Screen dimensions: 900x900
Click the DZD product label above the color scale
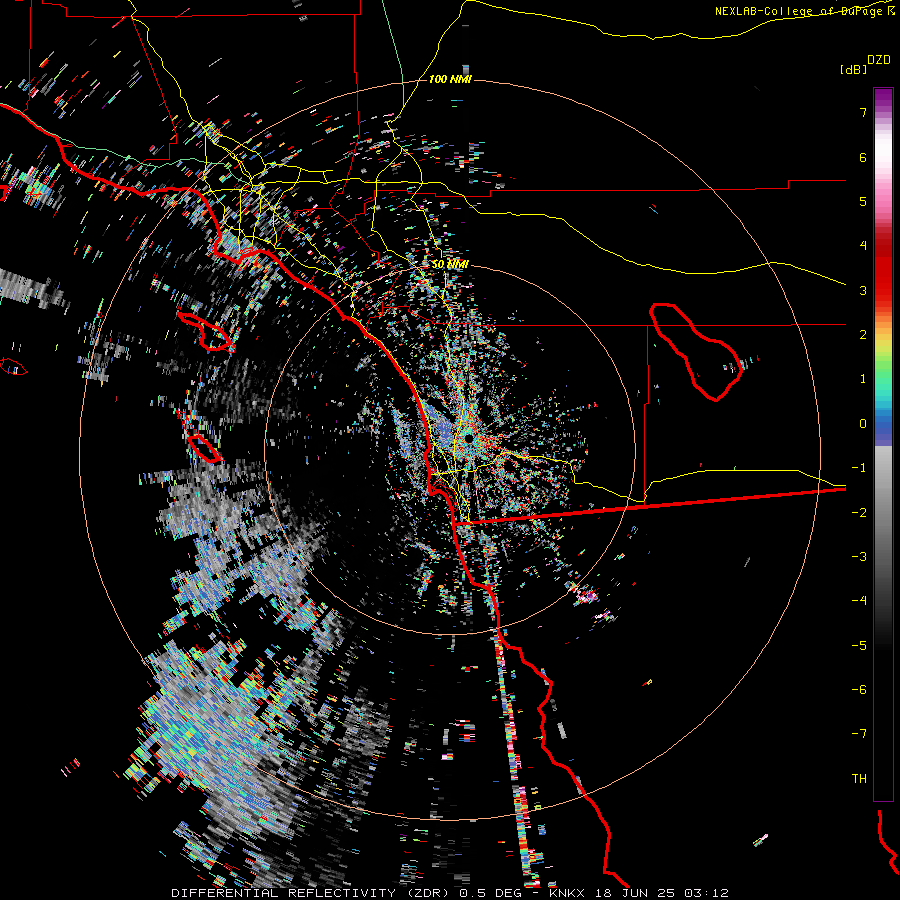click(x=879, y=60)
